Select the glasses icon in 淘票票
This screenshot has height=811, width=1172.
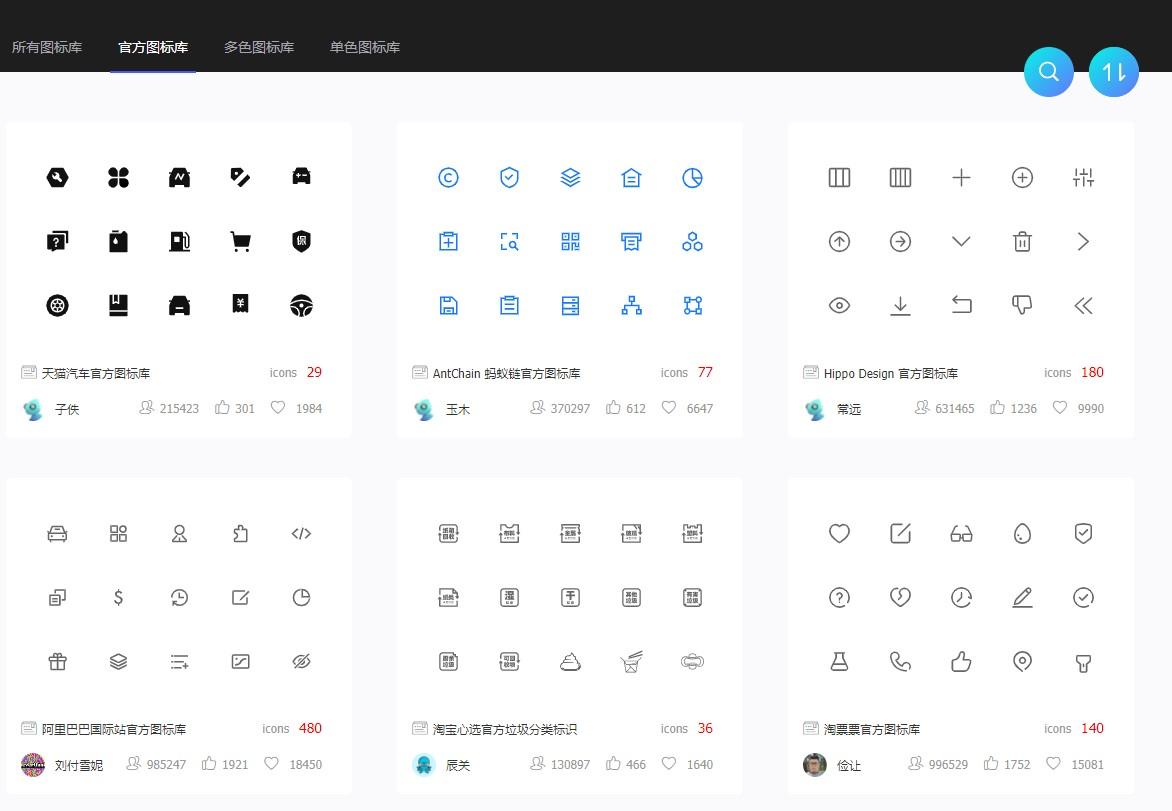coord(961,534)
